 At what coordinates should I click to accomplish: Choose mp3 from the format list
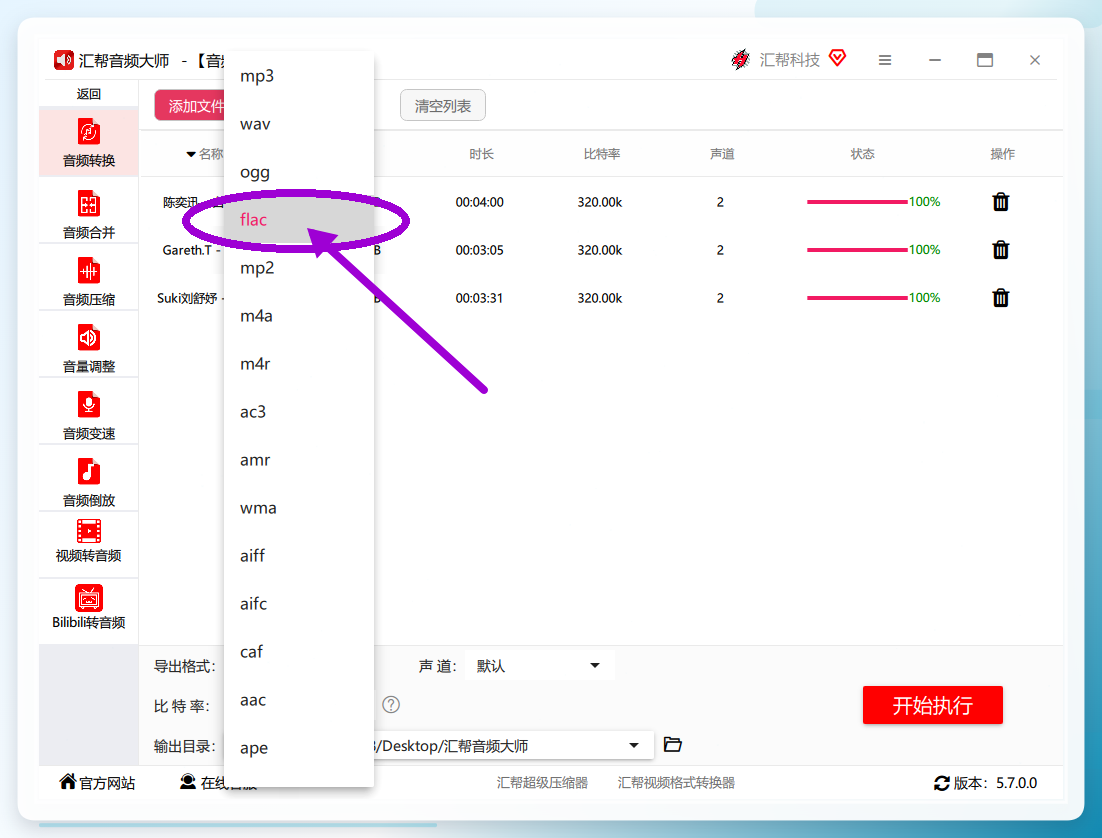(299, 76)
